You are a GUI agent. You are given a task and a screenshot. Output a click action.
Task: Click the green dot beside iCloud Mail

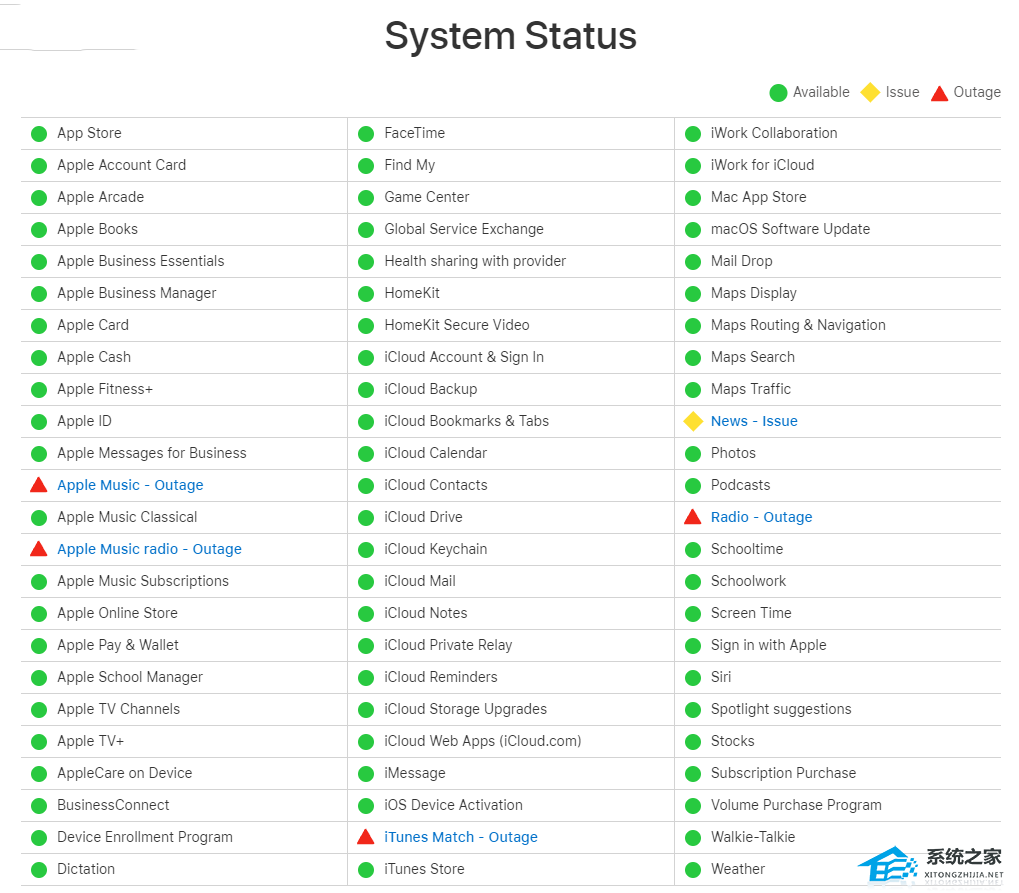[x=366, y=582]
